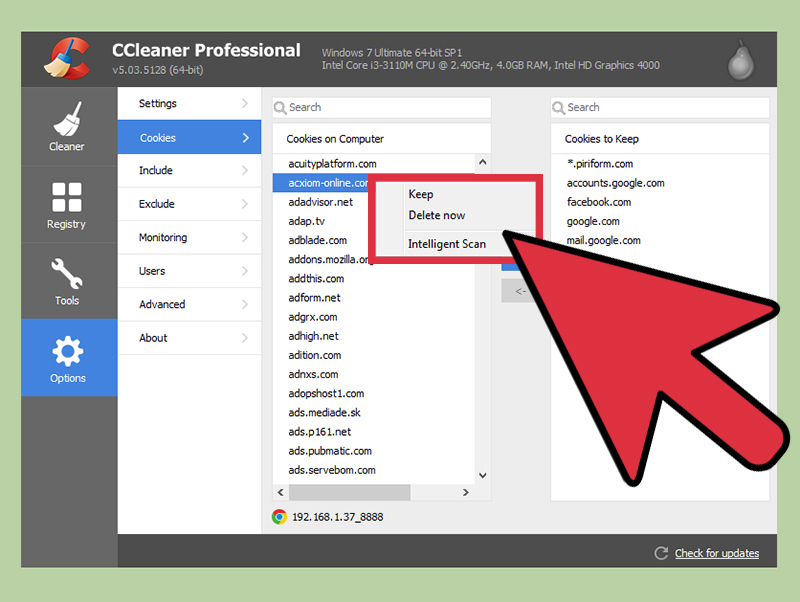This screenshot has height=602, width=800.
Task: Click chevron arrow on Settings row
Action: click(x=245, y=104)
